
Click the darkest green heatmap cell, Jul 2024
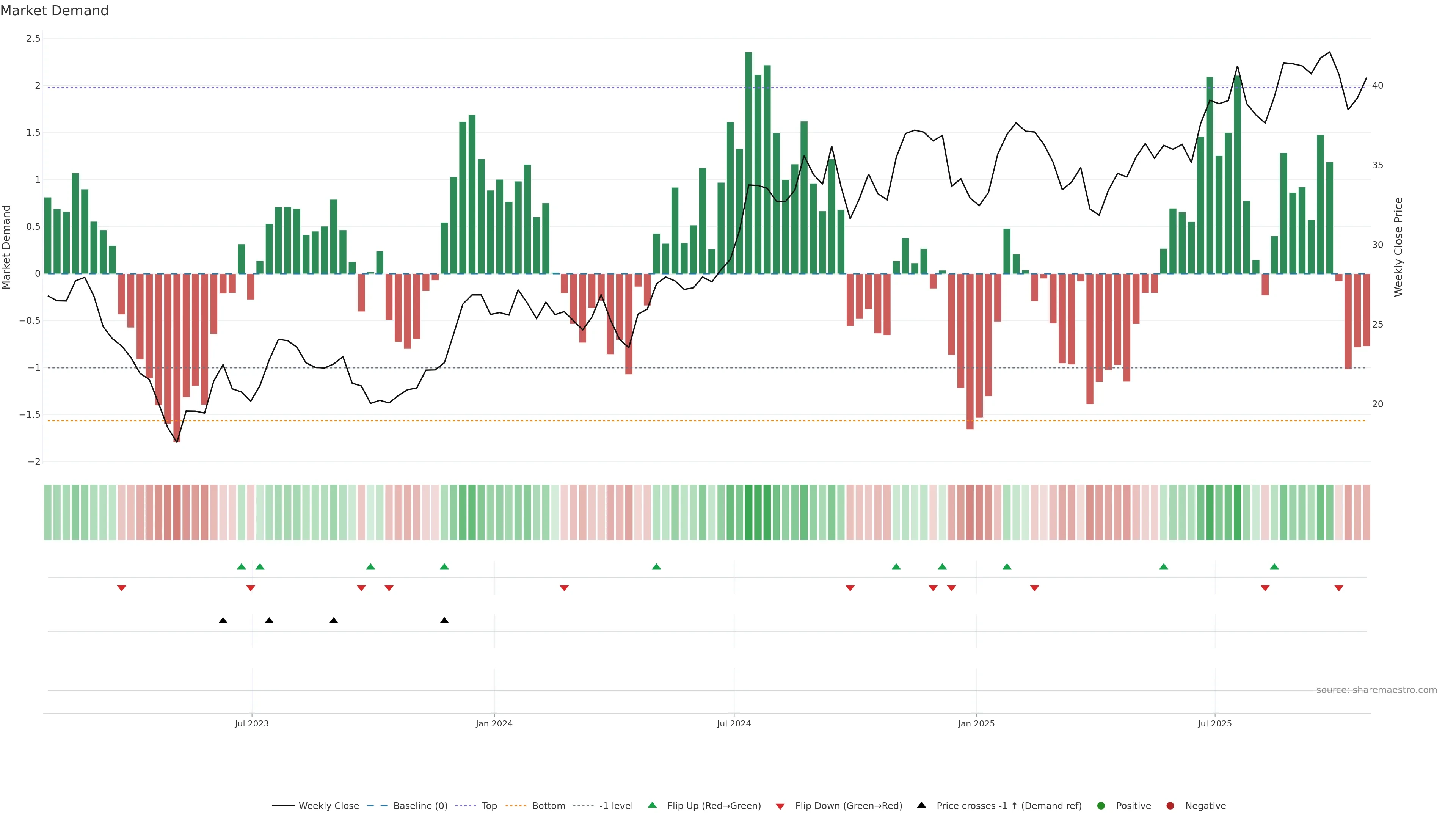tap(748, 512)
